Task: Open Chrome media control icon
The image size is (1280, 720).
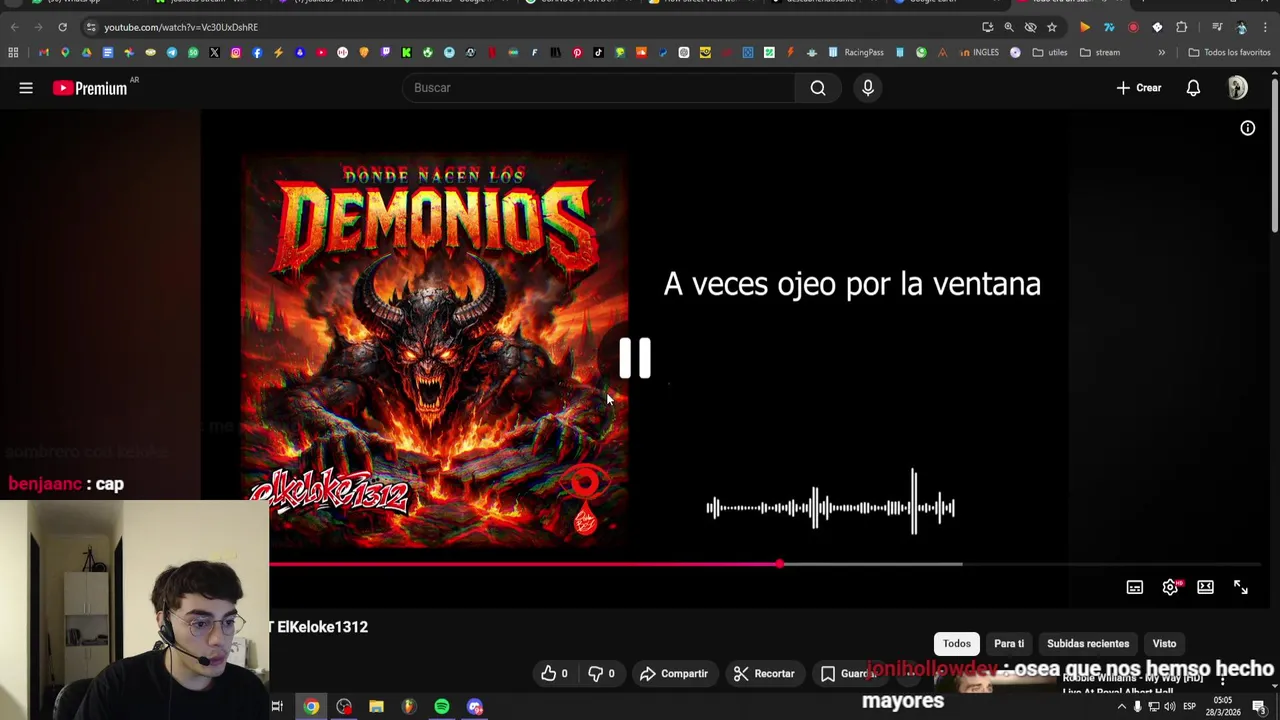Action: coord(1217,27)
